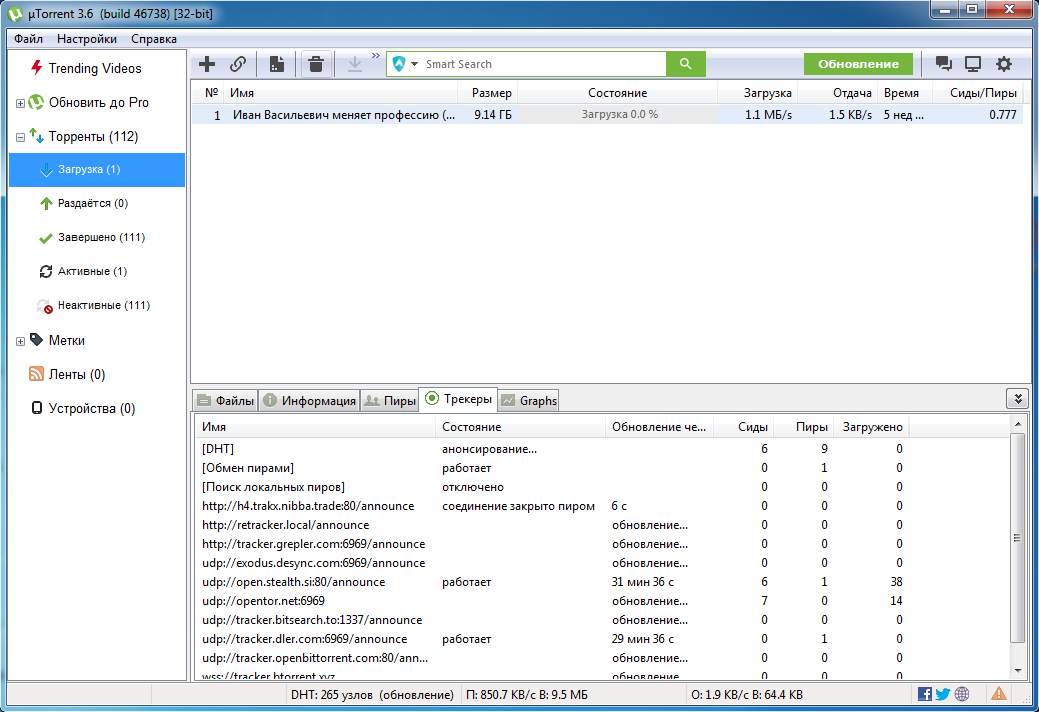Click Обновить до Pro in the sidebar
The height and width of the screenshot is (712, 1039).
click(99, 103)
